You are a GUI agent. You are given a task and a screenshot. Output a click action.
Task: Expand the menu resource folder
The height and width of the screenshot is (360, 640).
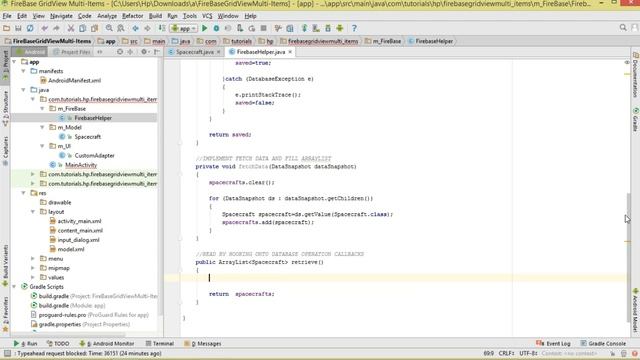point(33,258)
